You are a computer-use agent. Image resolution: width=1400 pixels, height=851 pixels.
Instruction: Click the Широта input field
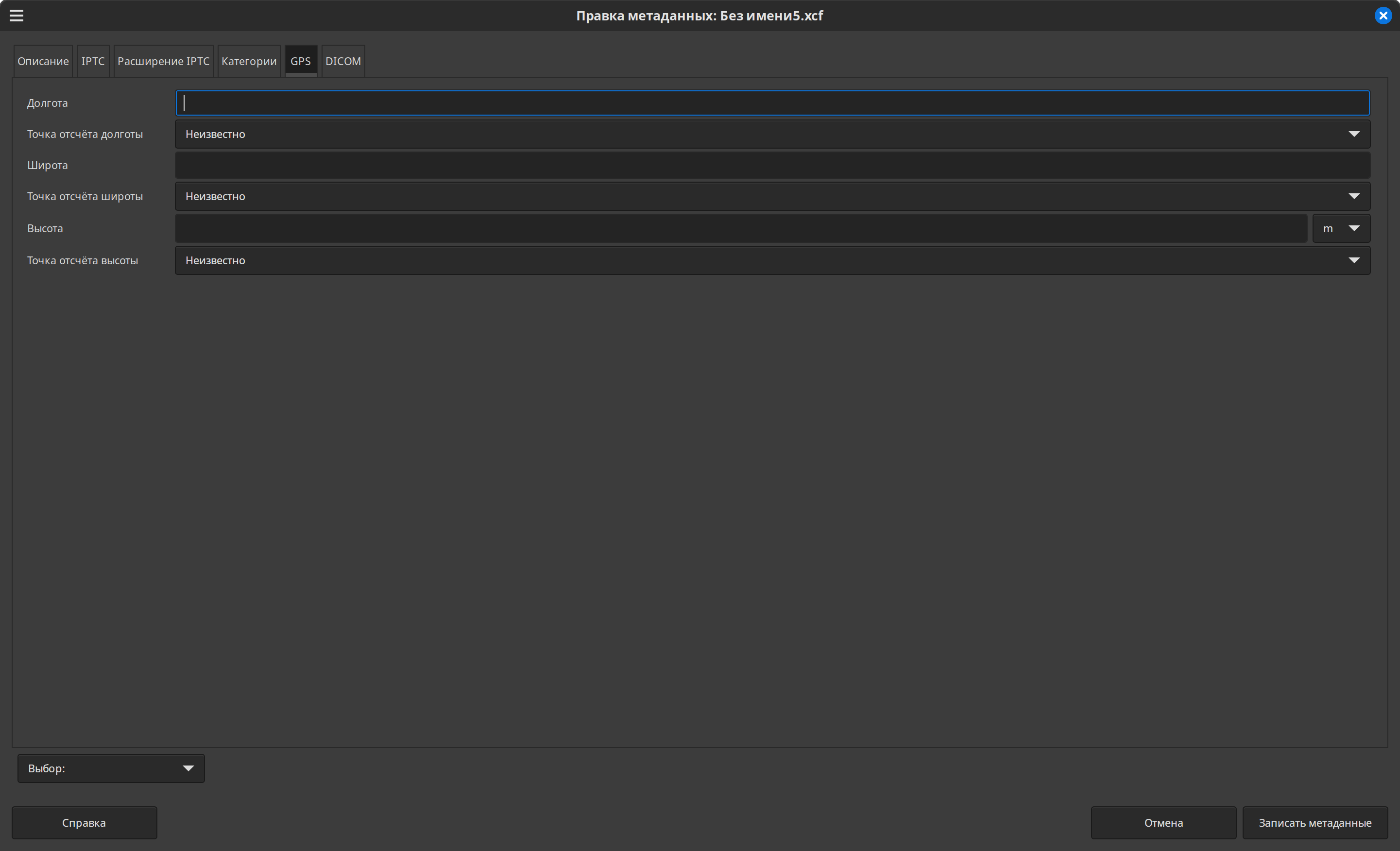click(x=772, y=165)
